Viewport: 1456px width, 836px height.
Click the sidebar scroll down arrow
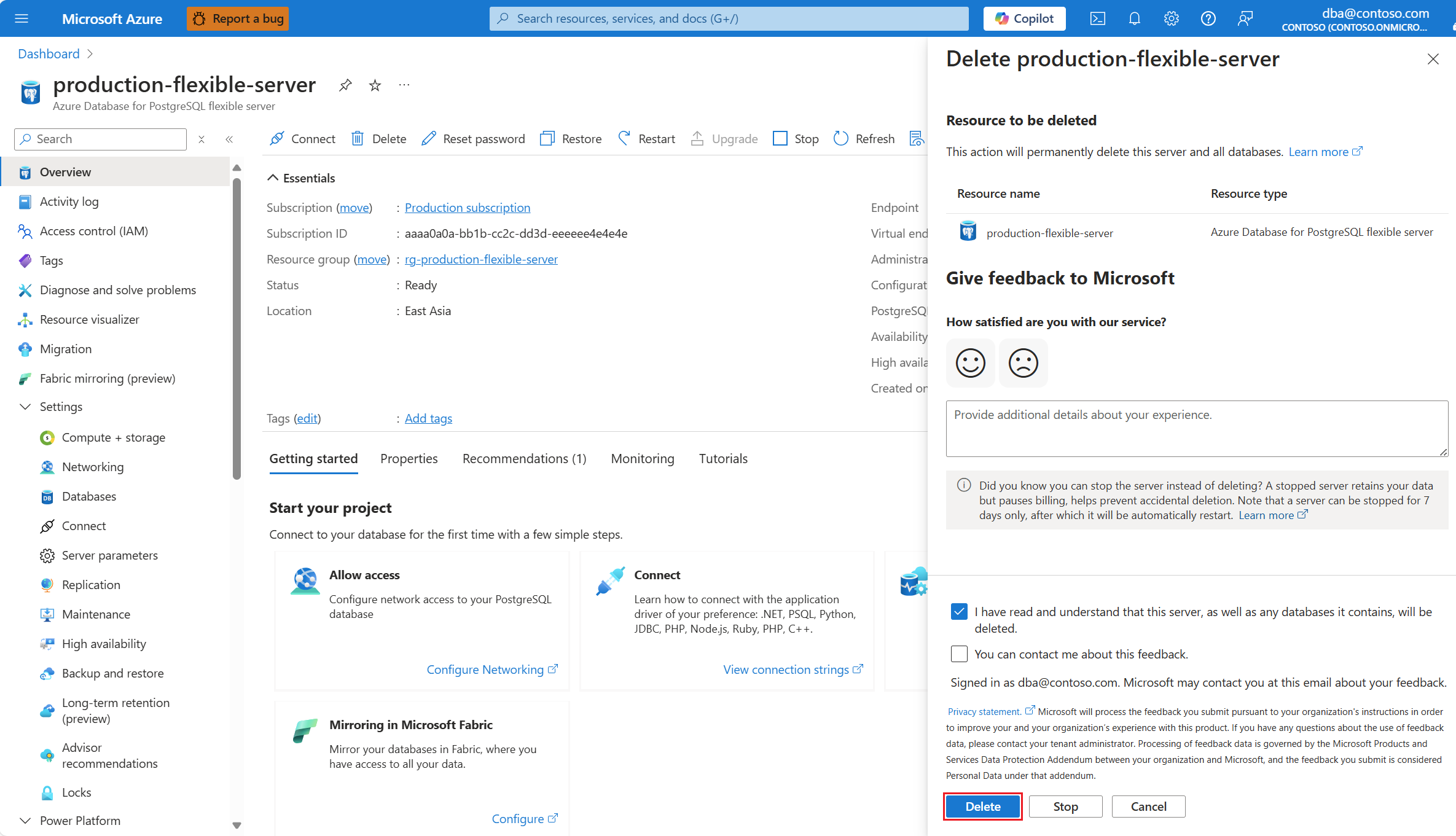coord(237,825)
